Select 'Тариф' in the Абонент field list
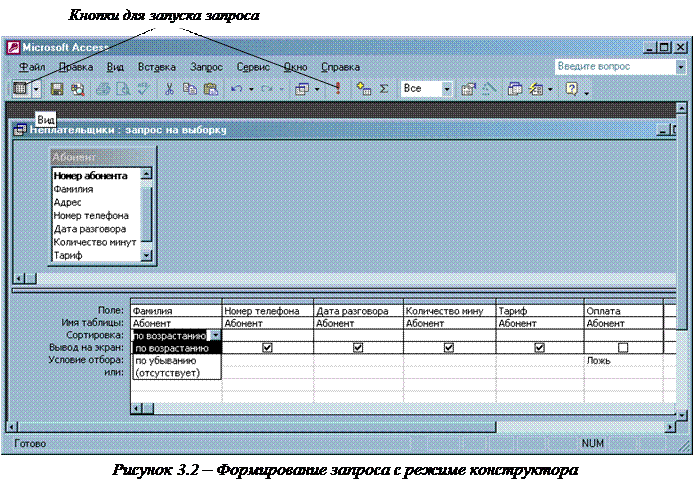 [x=95, y=255]
